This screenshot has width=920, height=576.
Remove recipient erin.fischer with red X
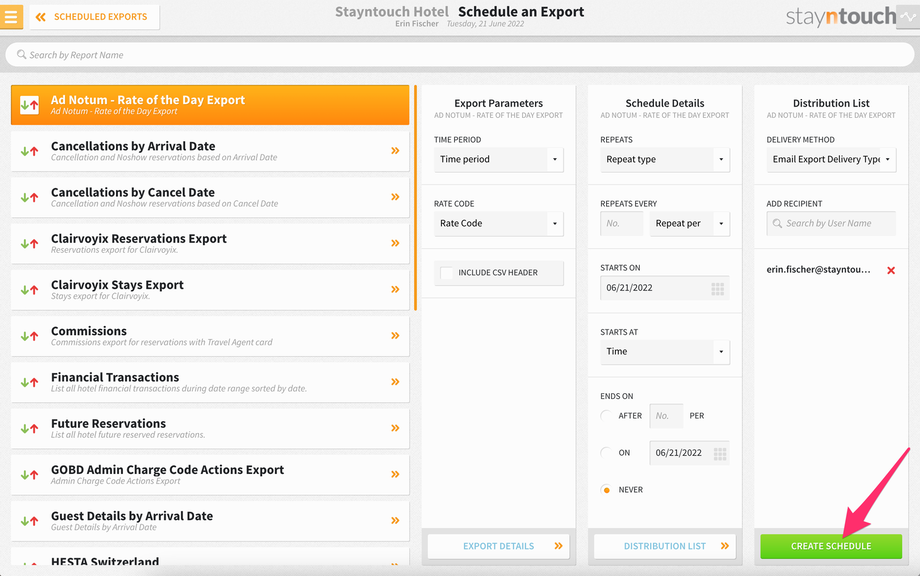tap(891, 270)
